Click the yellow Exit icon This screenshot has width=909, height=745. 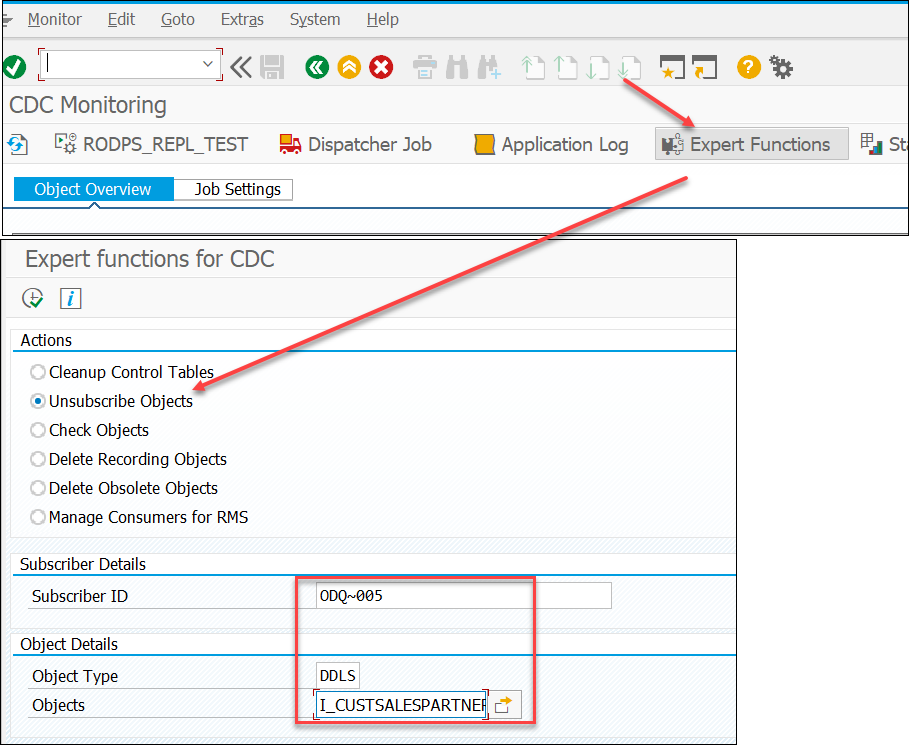point(349,67)
